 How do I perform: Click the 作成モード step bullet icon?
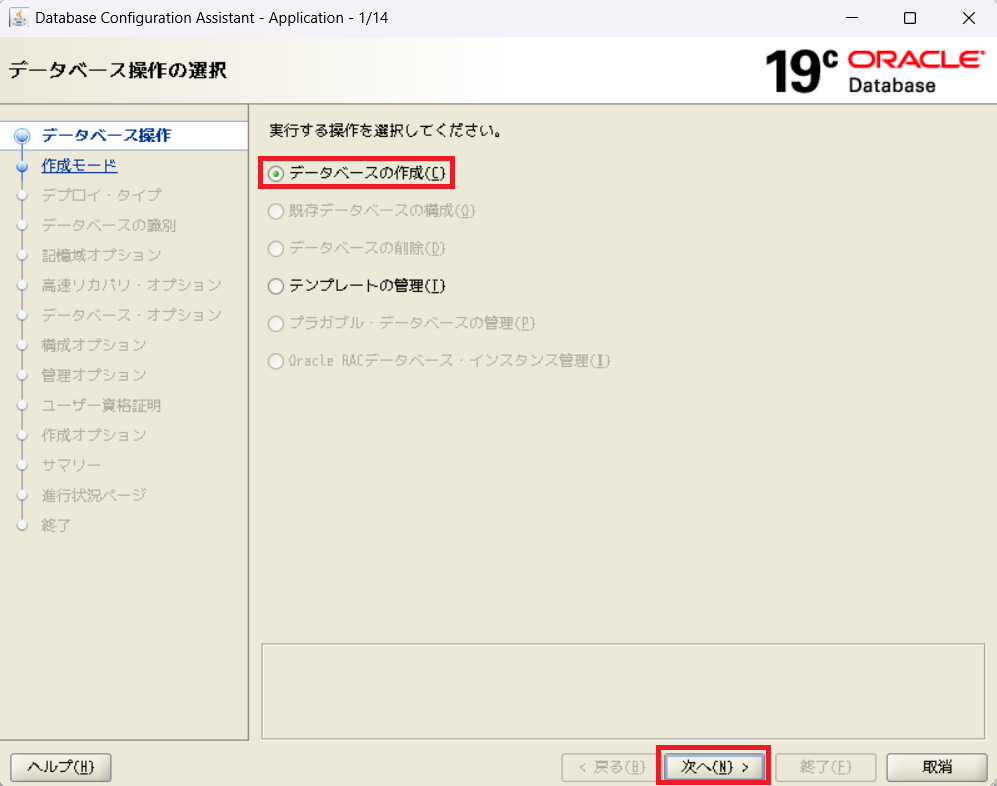click(22, 167)
